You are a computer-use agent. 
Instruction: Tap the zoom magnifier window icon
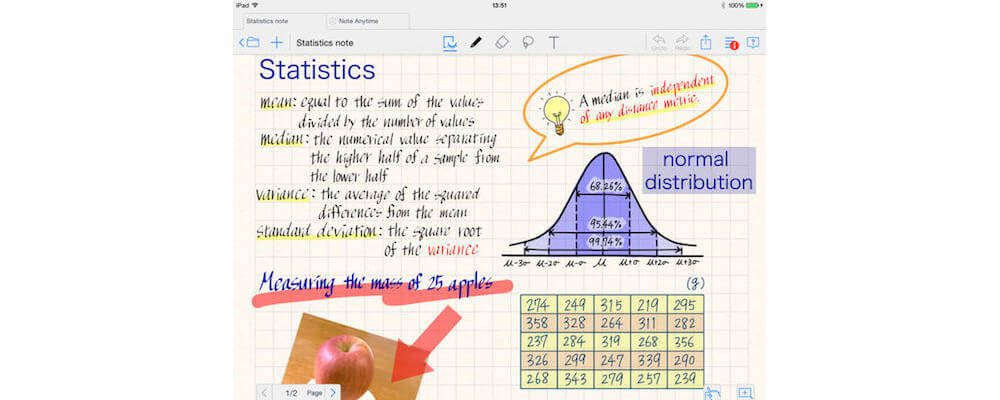745,392
